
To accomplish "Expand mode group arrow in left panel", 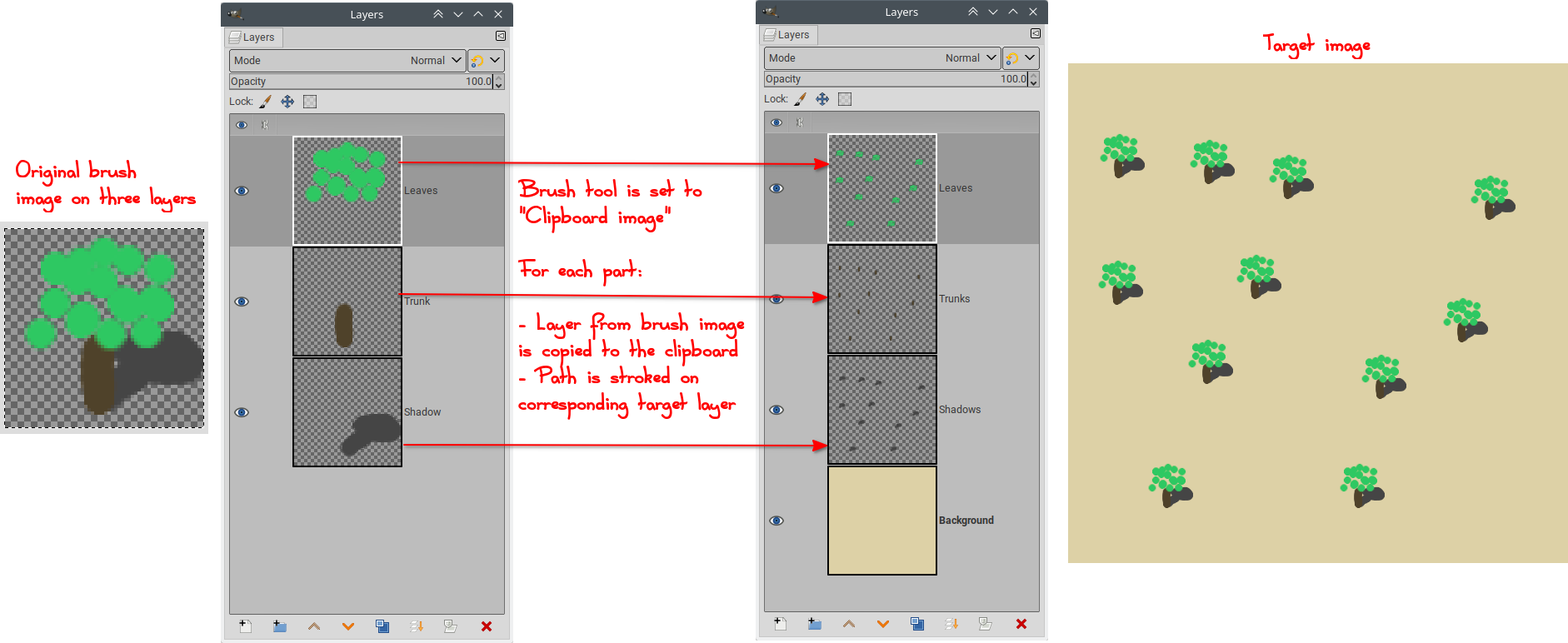I will (495, 61).
